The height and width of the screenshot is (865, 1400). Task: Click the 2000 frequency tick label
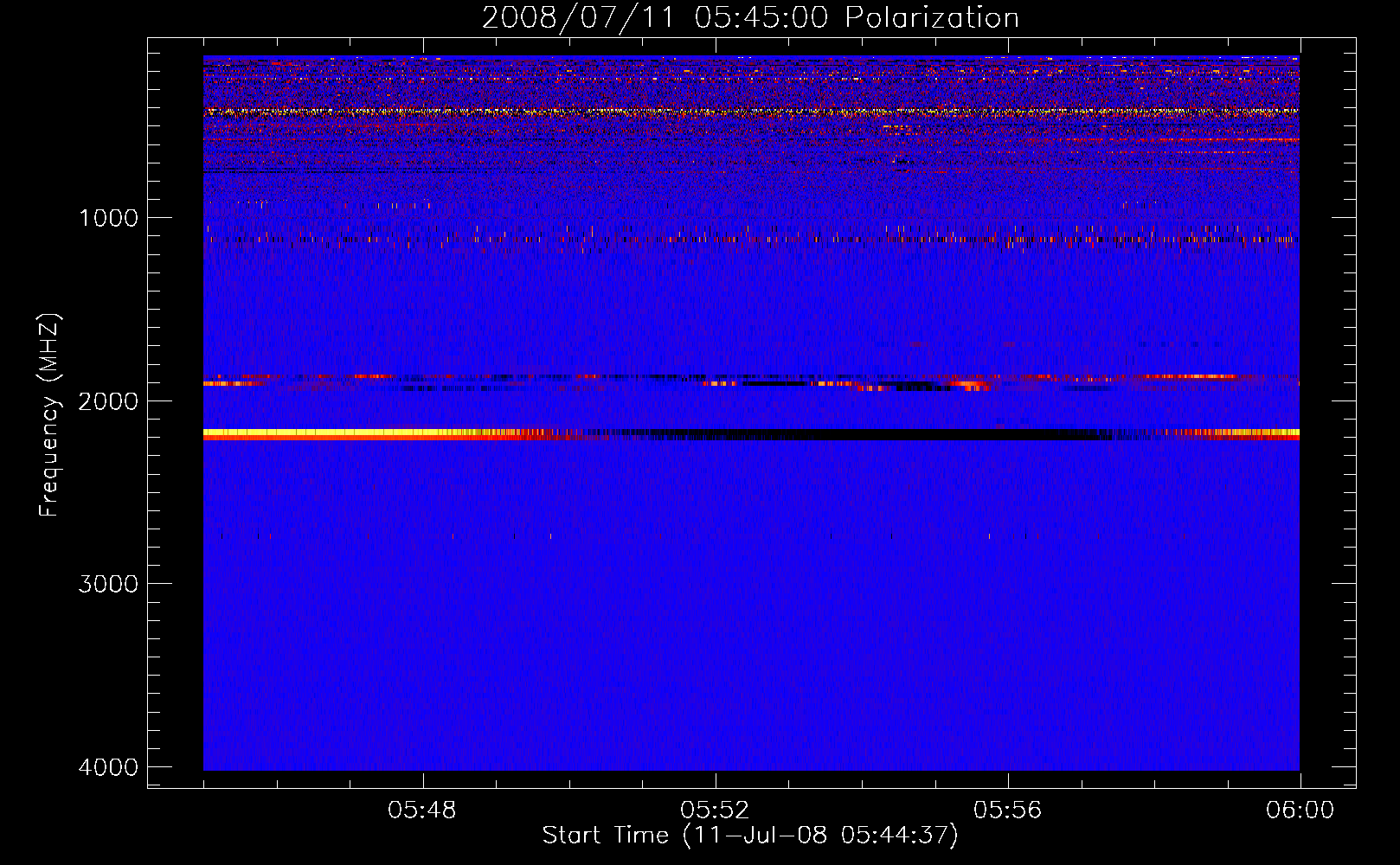pos(108,401)
